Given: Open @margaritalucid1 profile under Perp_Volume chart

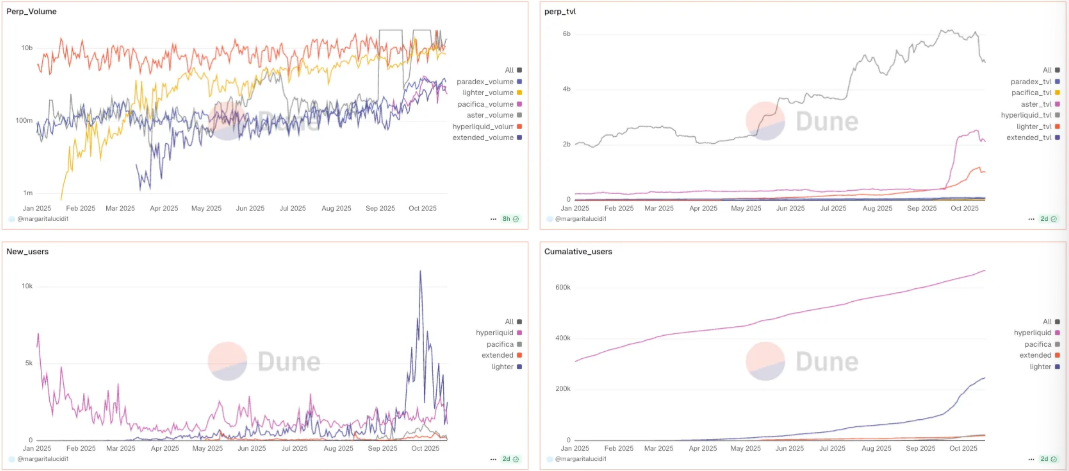Looking at the screenshot, I should pyautogui.click(x=48, y=217).
